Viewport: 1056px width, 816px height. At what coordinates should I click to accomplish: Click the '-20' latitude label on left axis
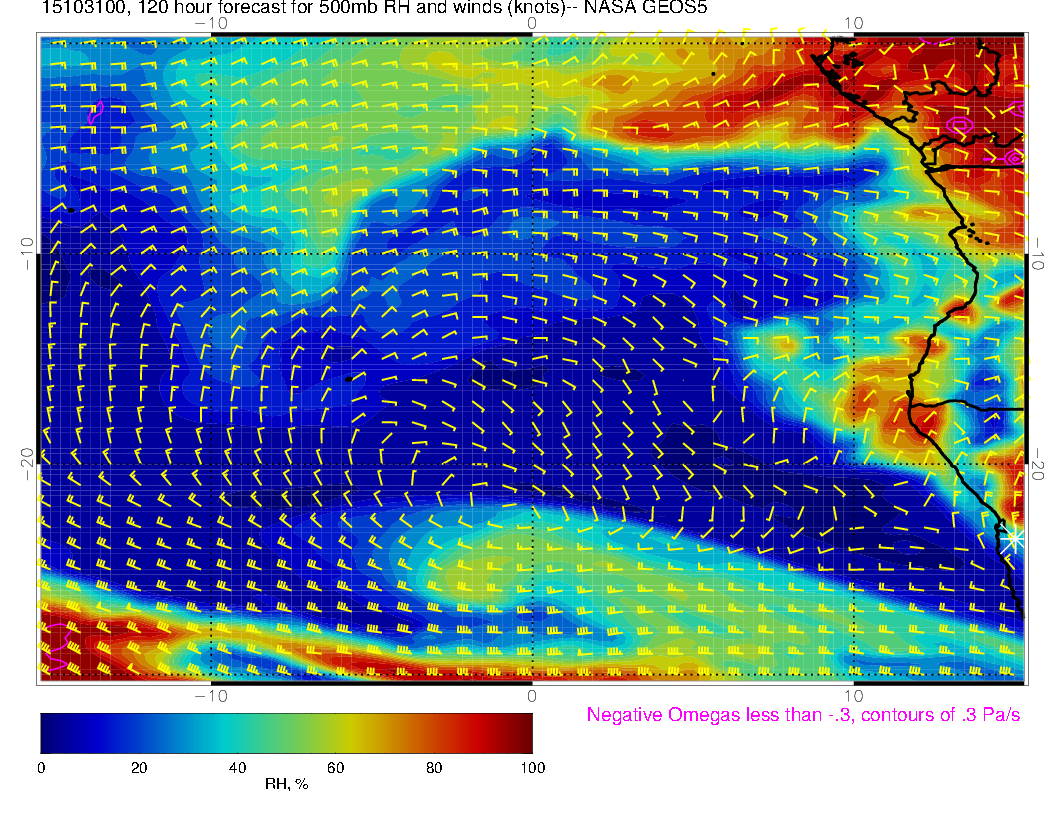point(25,464)
